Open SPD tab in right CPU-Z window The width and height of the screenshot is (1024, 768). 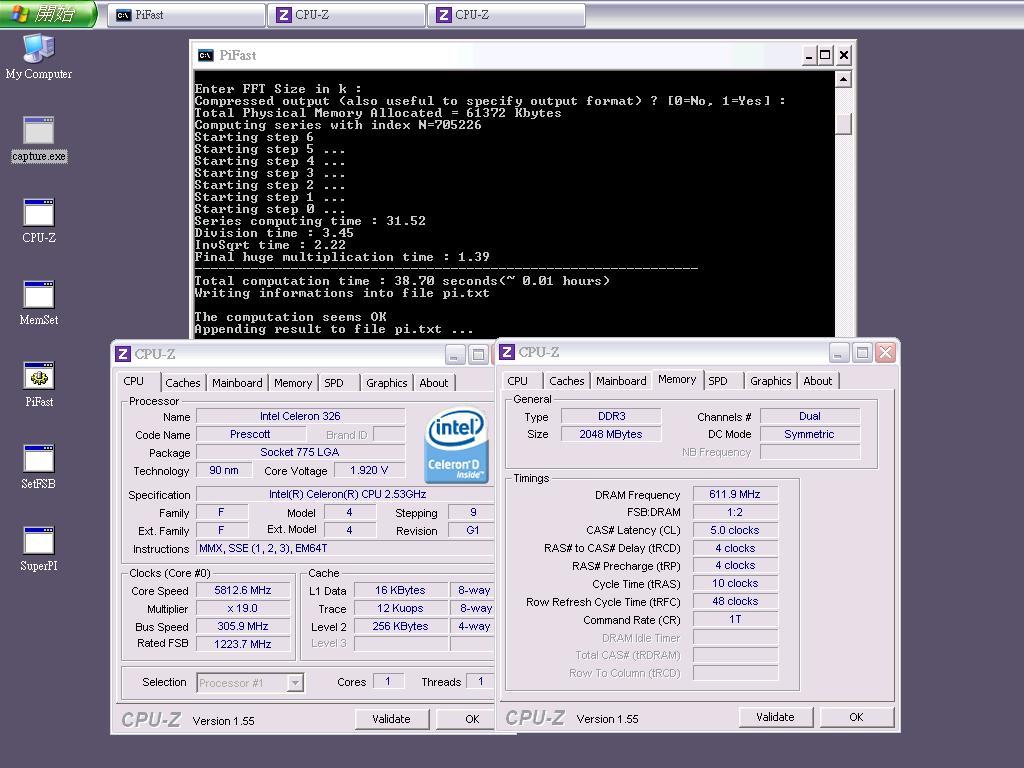point(718,381)
